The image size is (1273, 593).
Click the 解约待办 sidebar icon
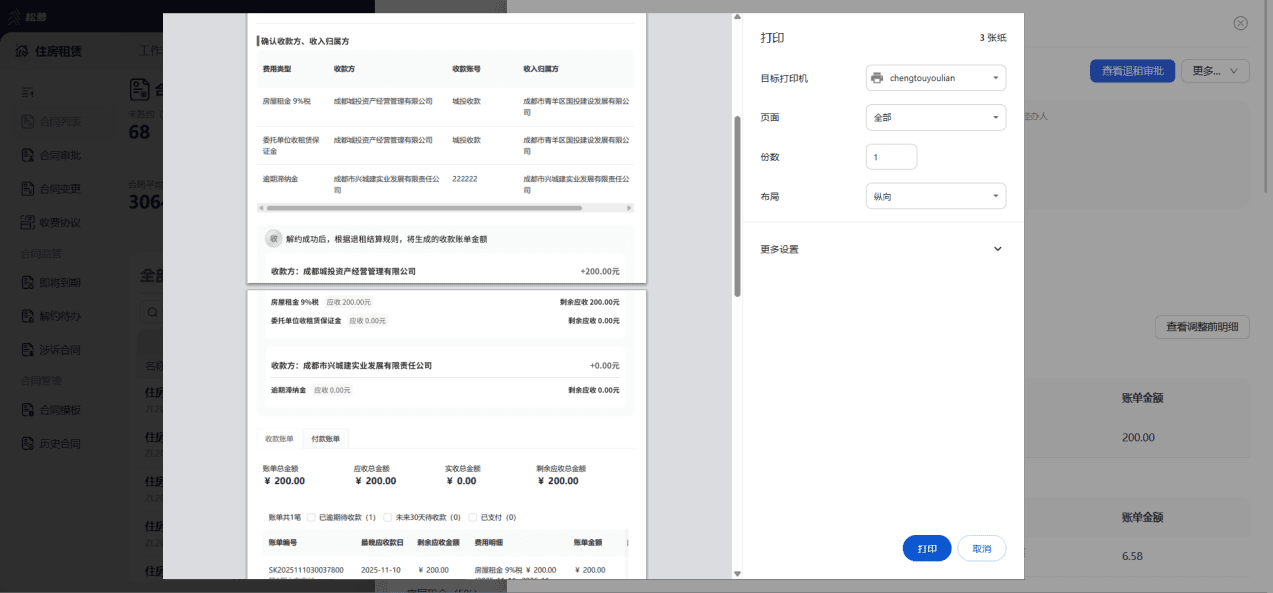point(28,316)
